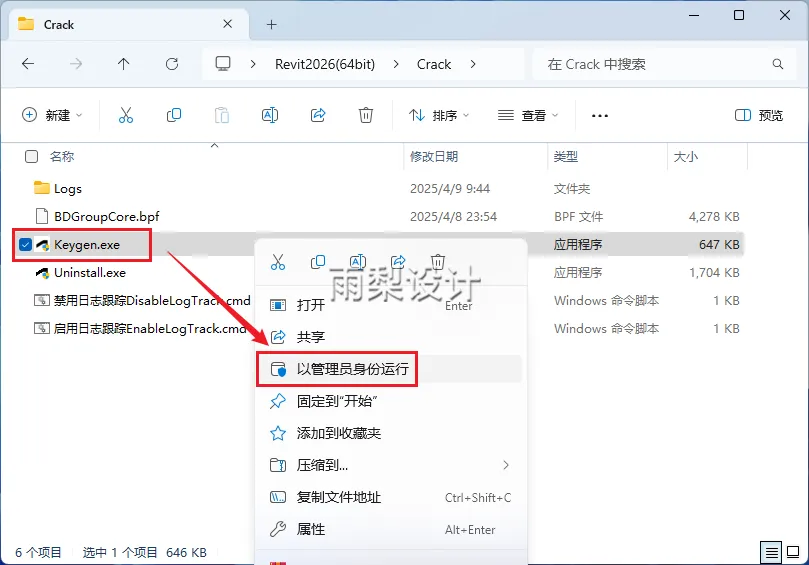Viewport: 809px width, 565px height.
Task: Sort by 大小 column header
Action: pos(686,156)
